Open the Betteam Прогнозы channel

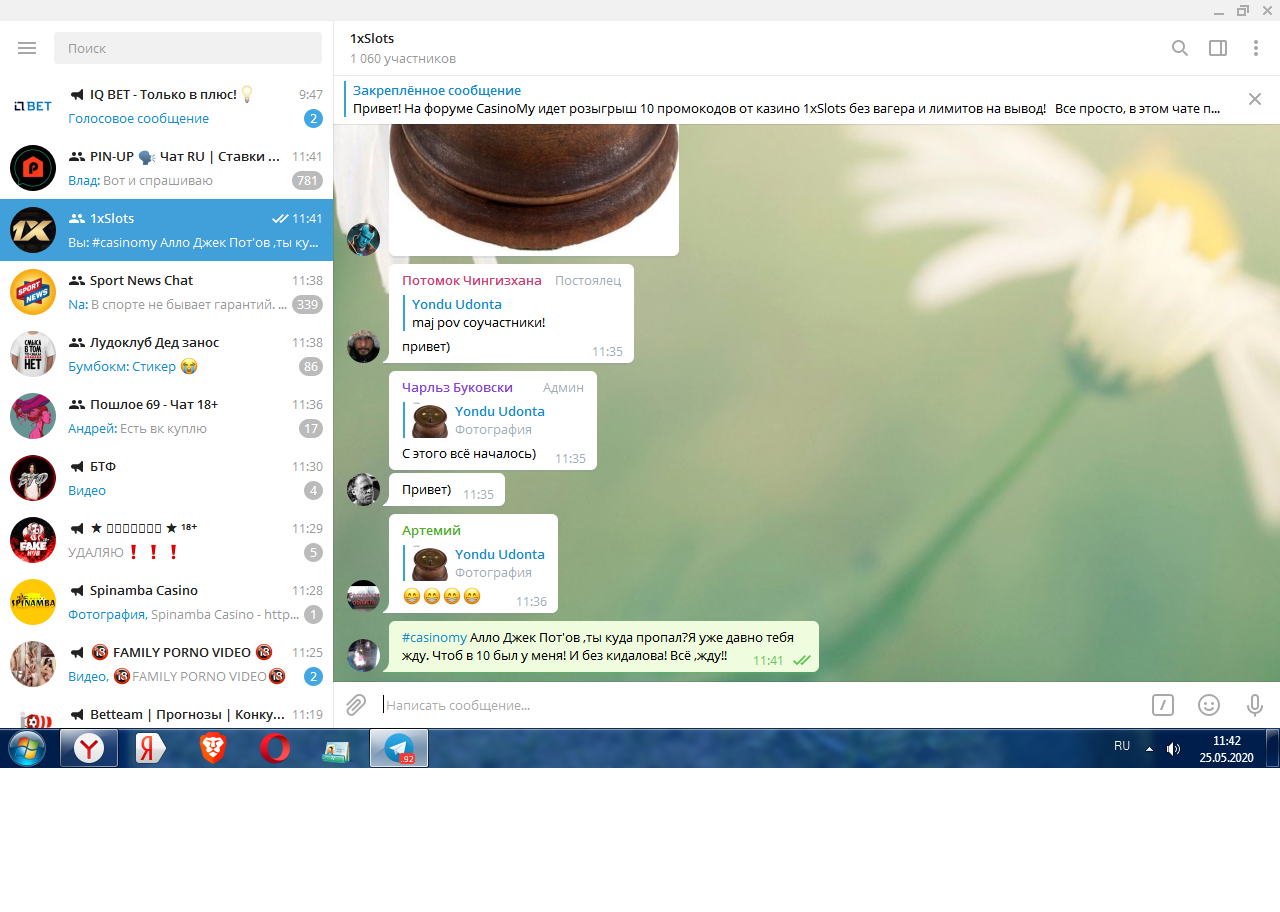pos(166,714)
